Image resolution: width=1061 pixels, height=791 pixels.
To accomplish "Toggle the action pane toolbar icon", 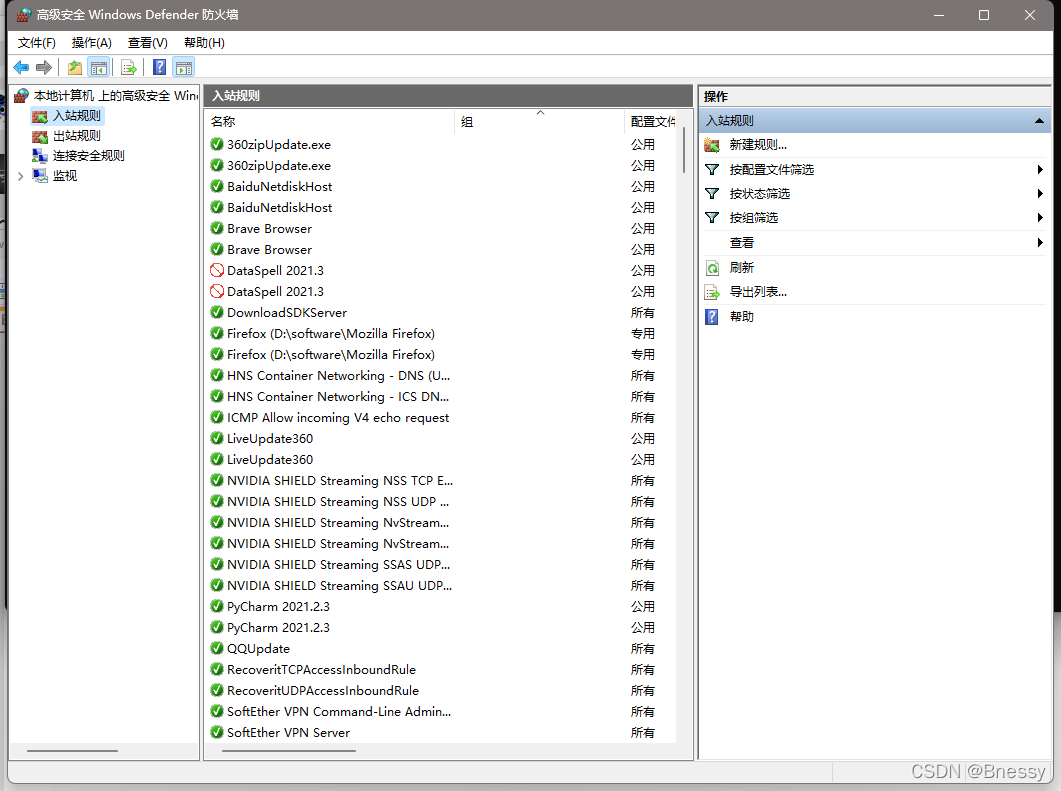I will 184,68.
